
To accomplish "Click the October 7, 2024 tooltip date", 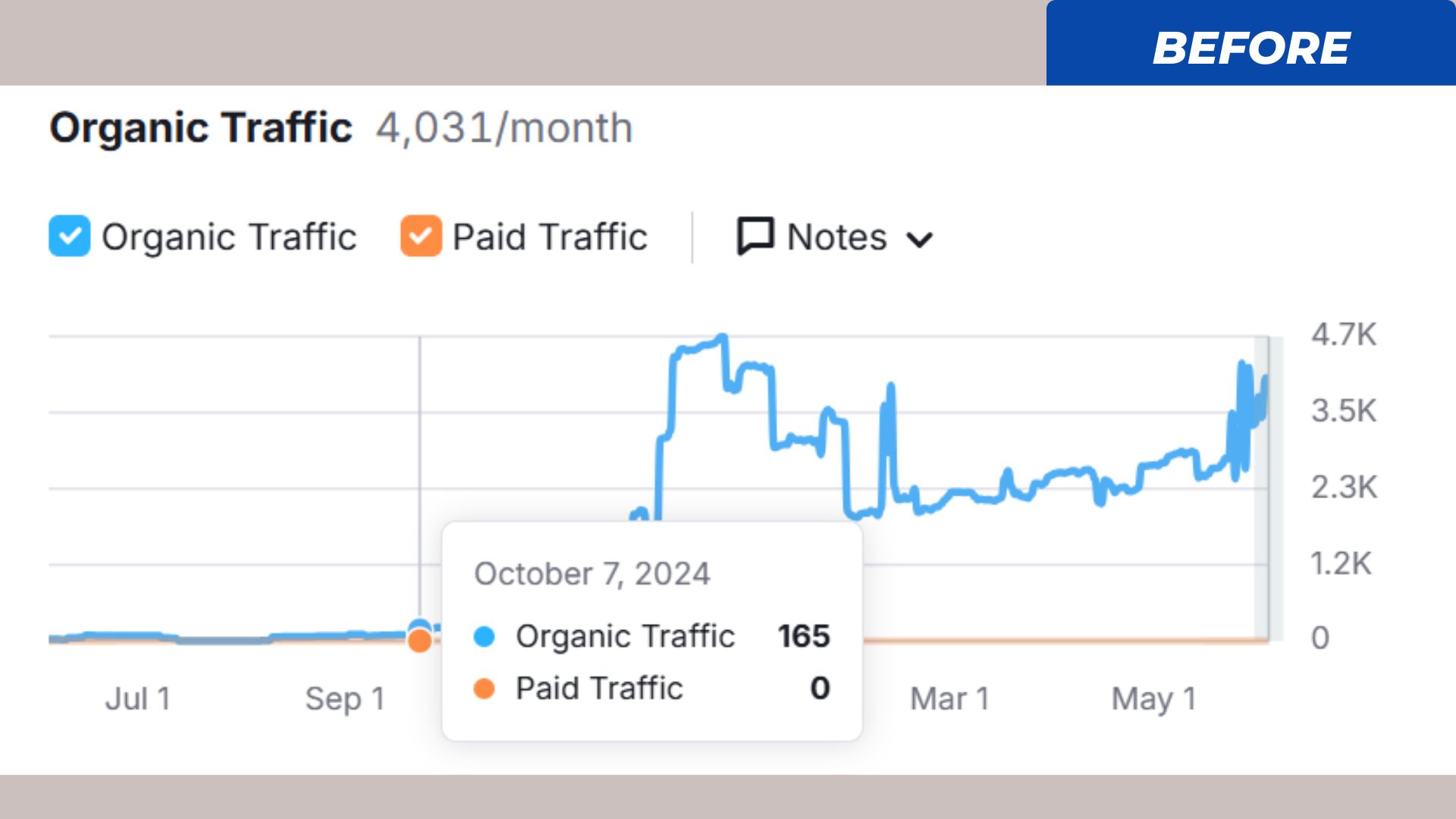I will pyautogui.click(x=592, y=574).
